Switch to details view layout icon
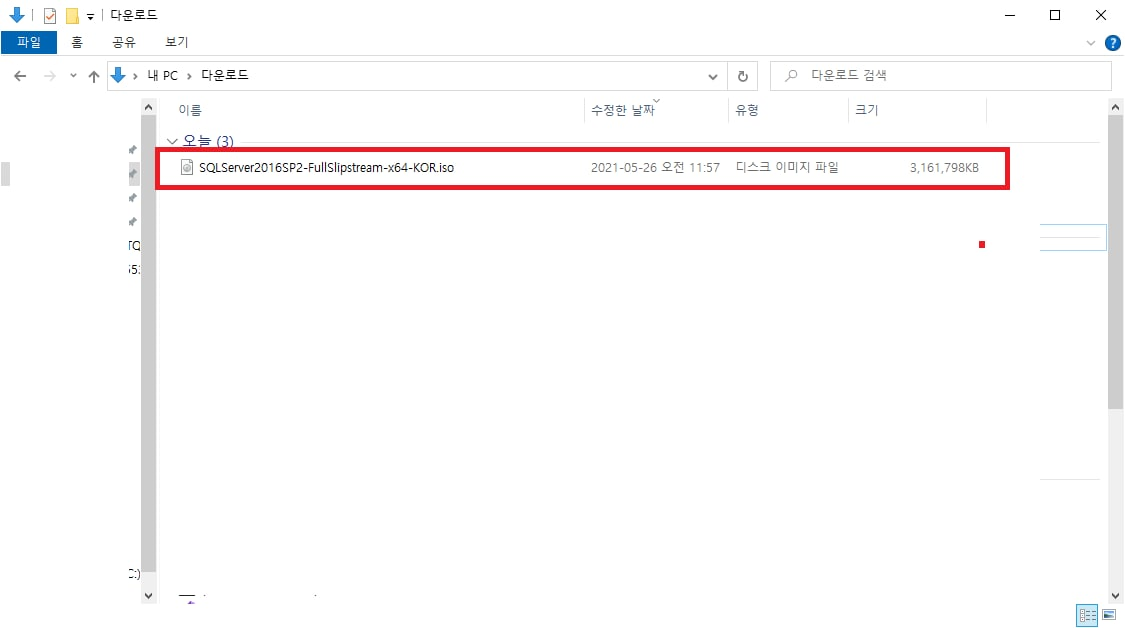 click(1087, 615)
